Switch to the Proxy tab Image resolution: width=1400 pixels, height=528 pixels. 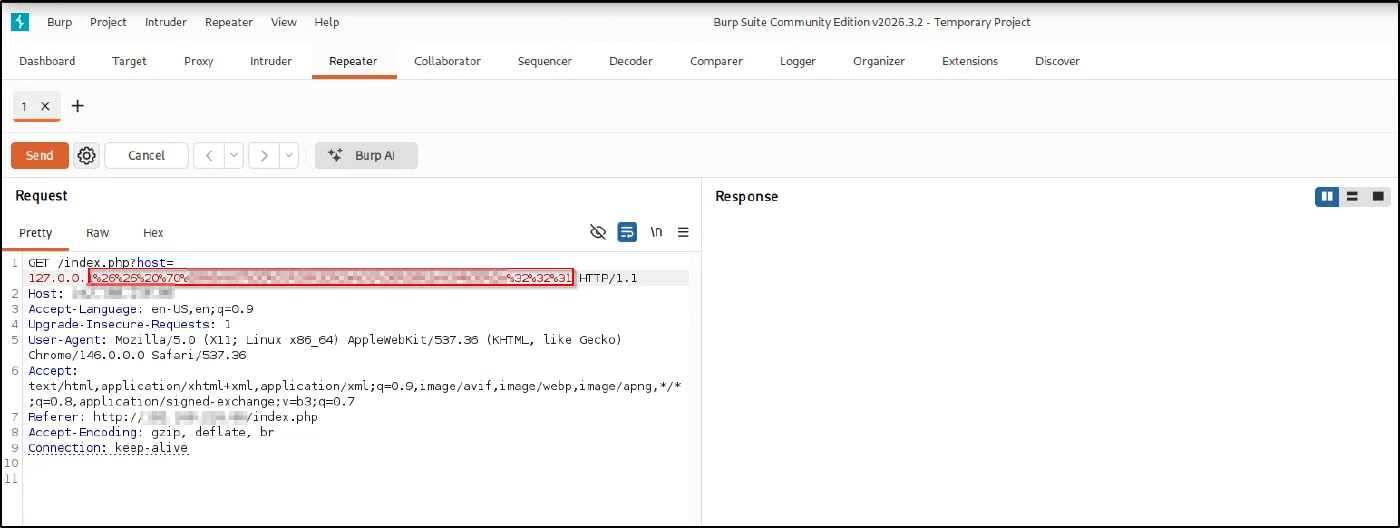[199, 61]
